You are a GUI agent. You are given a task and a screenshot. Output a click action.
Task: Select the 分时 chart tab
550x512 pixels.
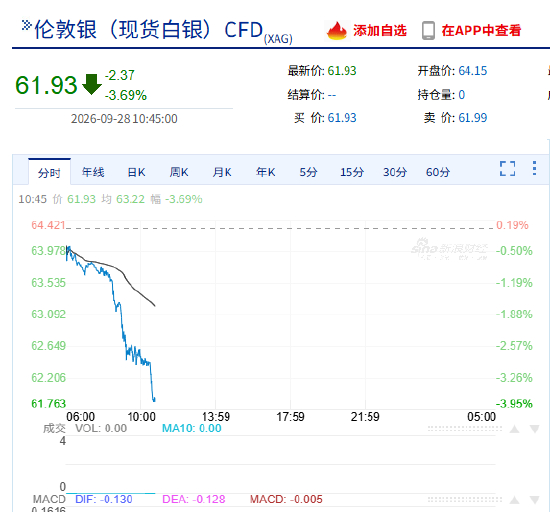pyautogui.click(x=49, y=173)
